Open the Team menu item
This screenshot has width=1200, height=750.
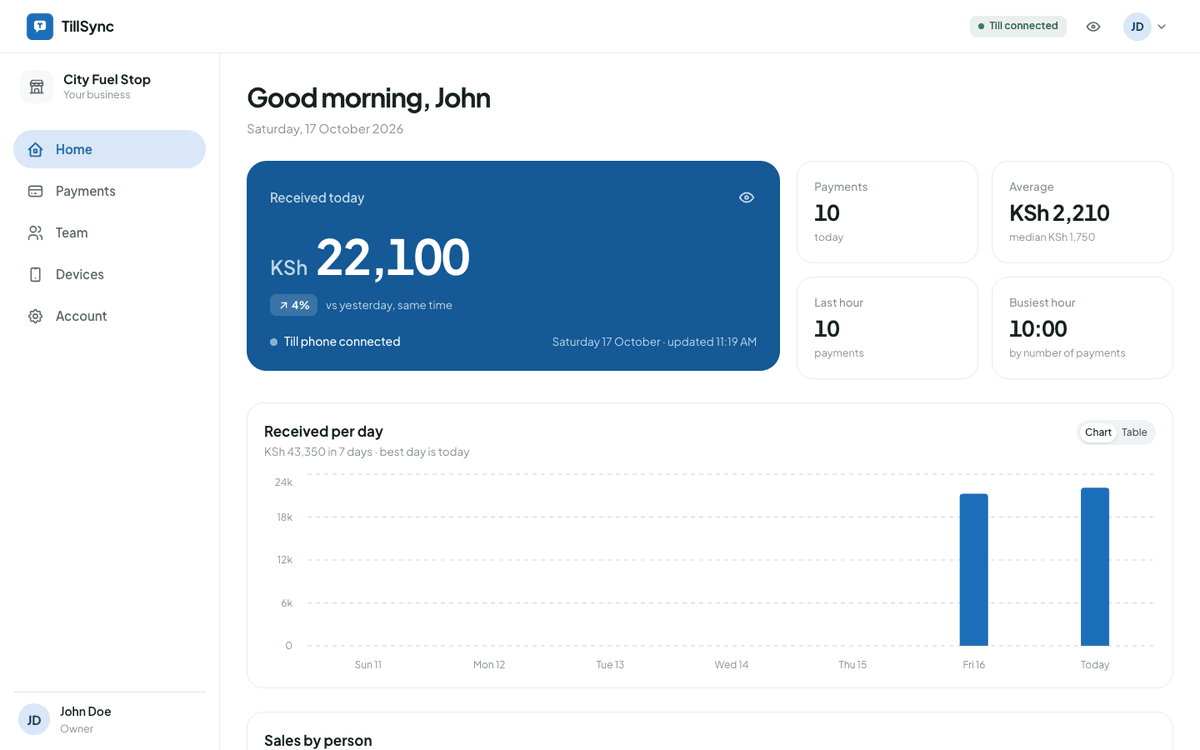109,233
